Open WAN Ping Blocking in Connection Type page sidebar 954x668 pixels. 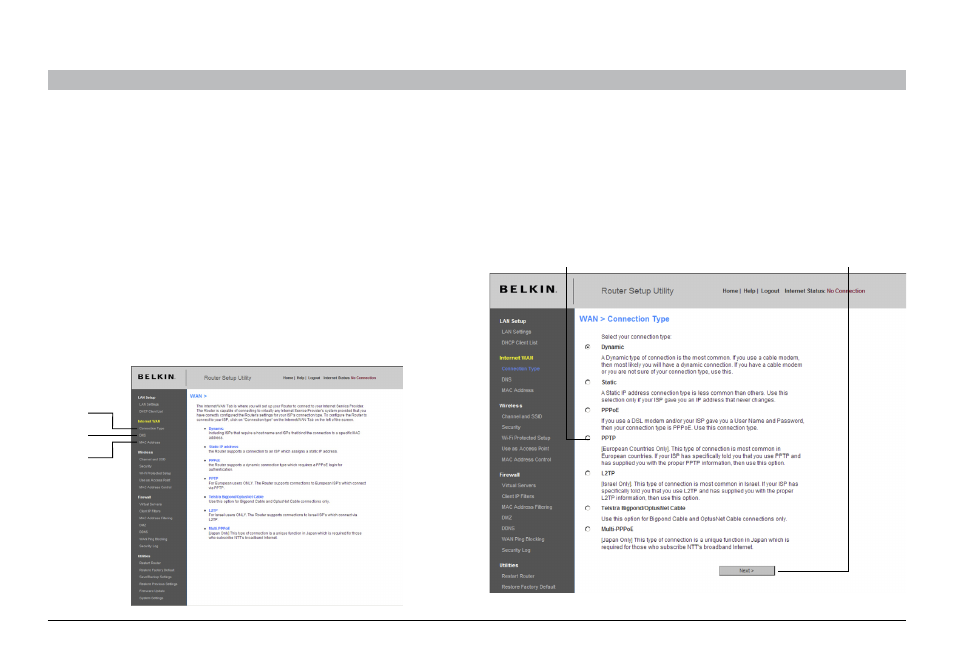[523, 539]
